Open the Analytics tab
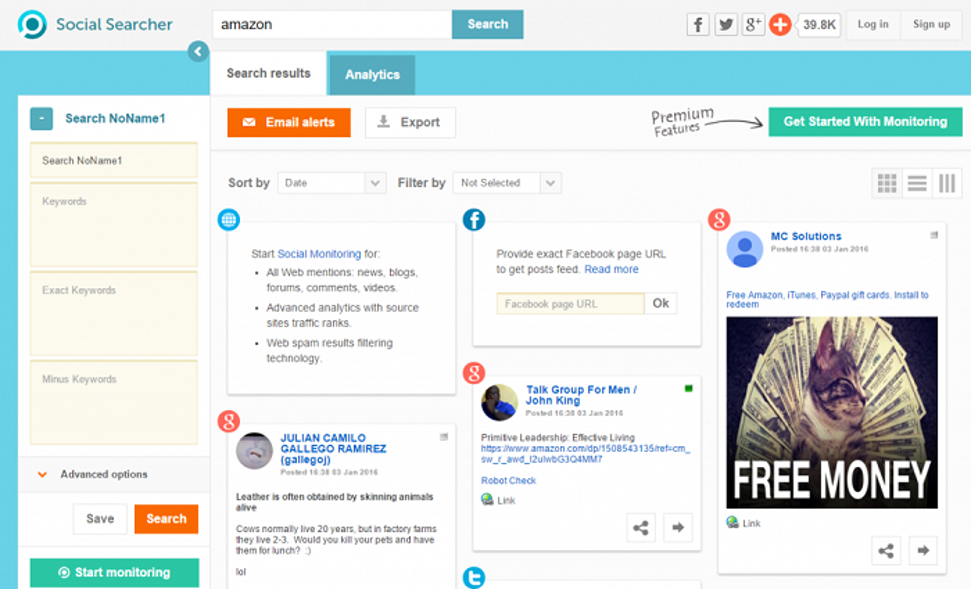 pos(372,75)
